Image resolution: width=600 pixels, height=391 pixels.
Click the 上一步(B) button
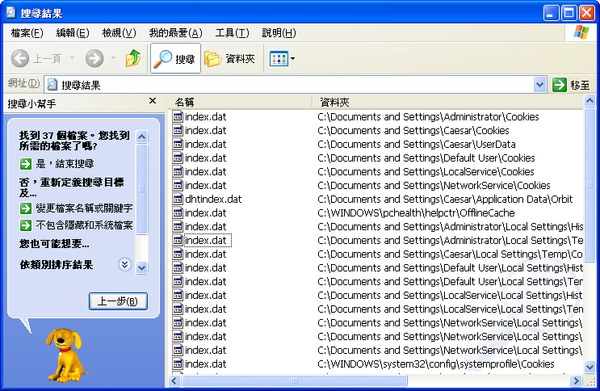[x=118, y=301]
